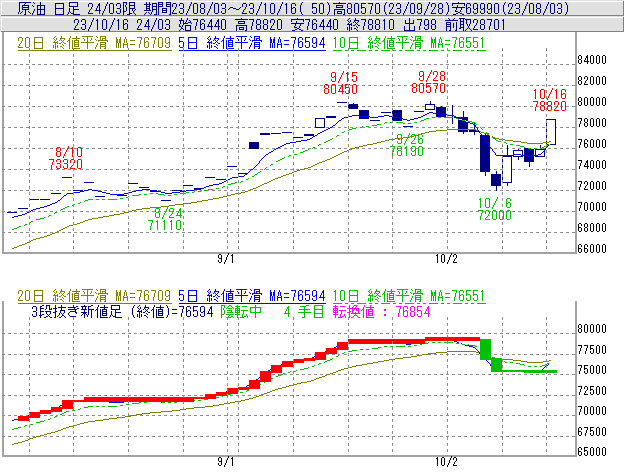This screenshot has width=624, height=475.
Task: Click the 陰転中 status text
Action: click(241, 311)
